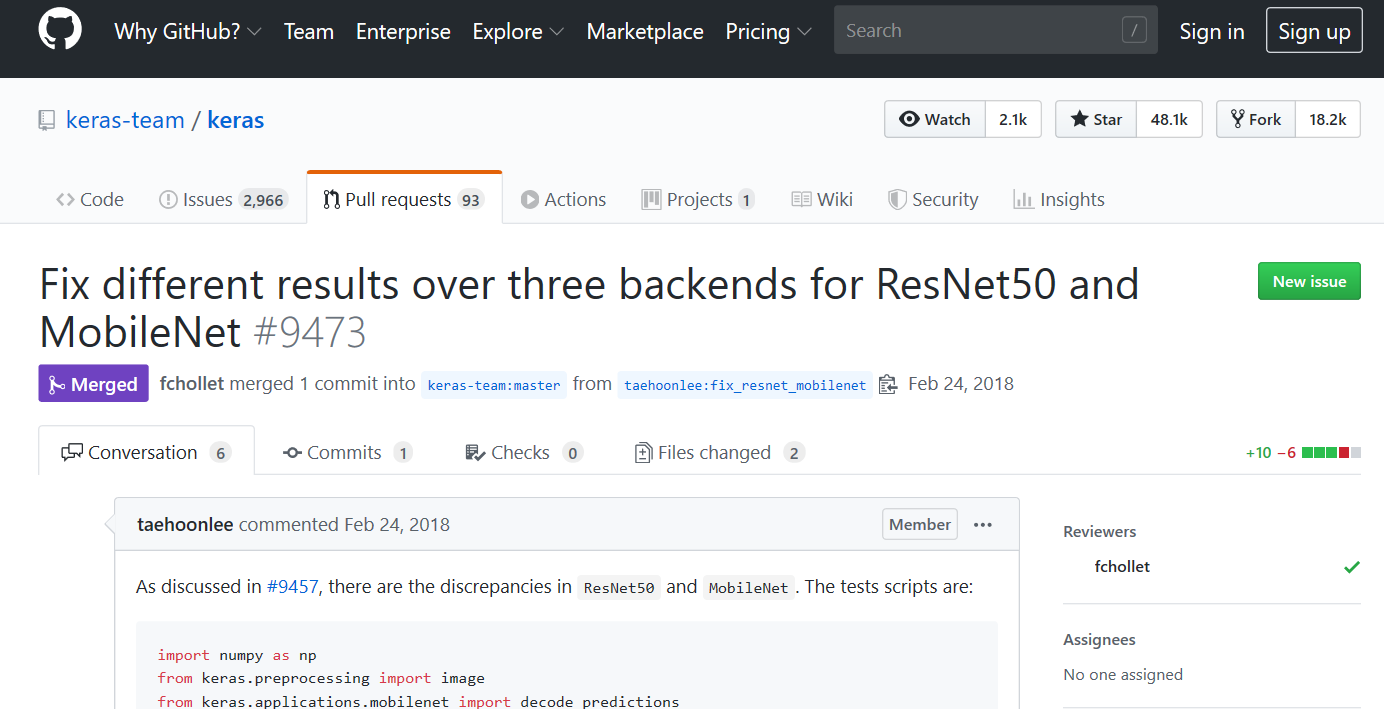This screenshot has width=1384, height=709.
Task: Watch the keras repository
Action: pyautogui.click(x=935, y=120)
